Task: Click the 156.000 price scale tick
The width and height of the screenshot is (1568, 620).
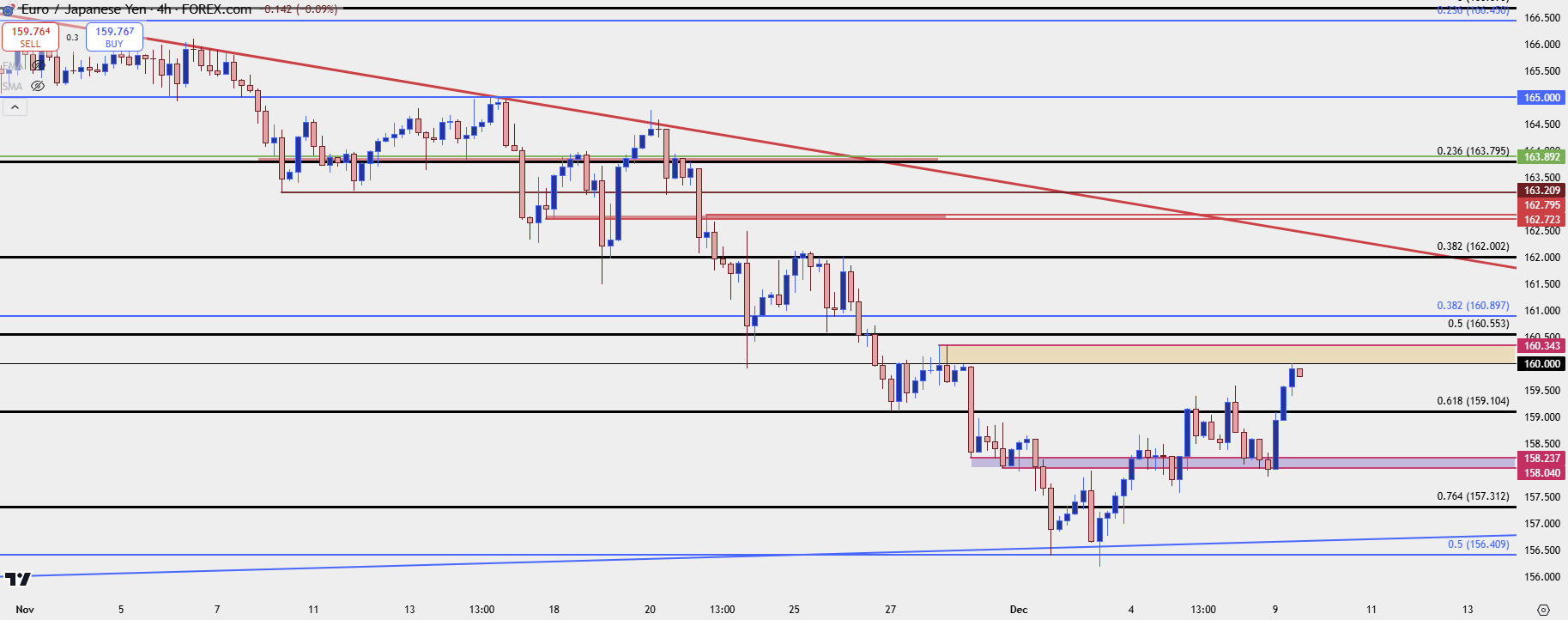Action: [1541, 577]
